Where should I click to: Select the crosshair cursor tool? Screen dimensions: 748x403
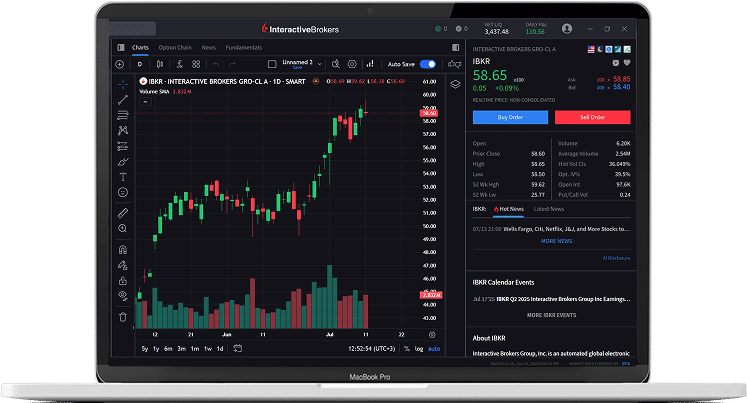pos(123,84)
